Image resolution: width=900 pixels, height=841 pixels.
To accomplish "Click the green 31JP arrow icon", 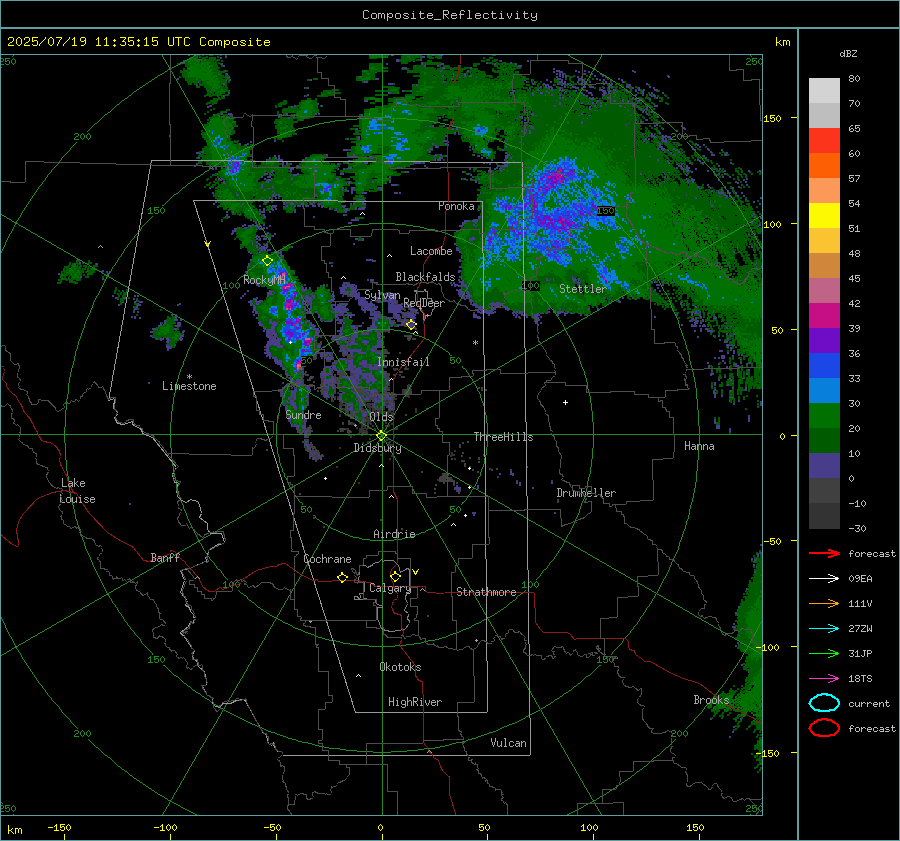I will (x=824, y=653).
